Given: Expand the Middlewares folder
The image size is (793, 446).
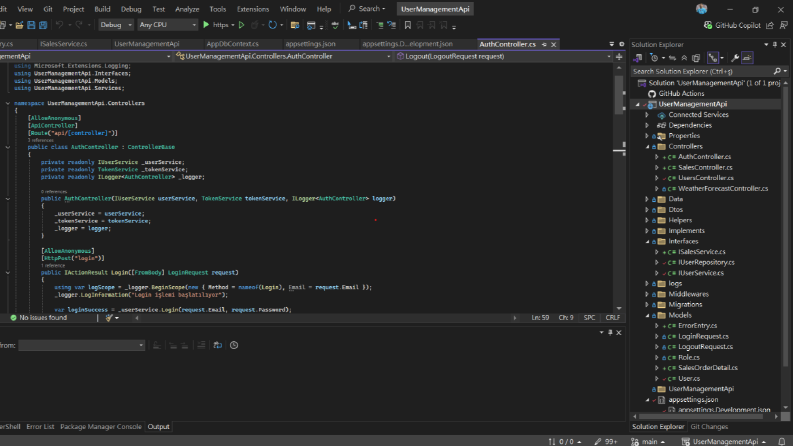Looking at the screenshot, I should tap(647, 294).
